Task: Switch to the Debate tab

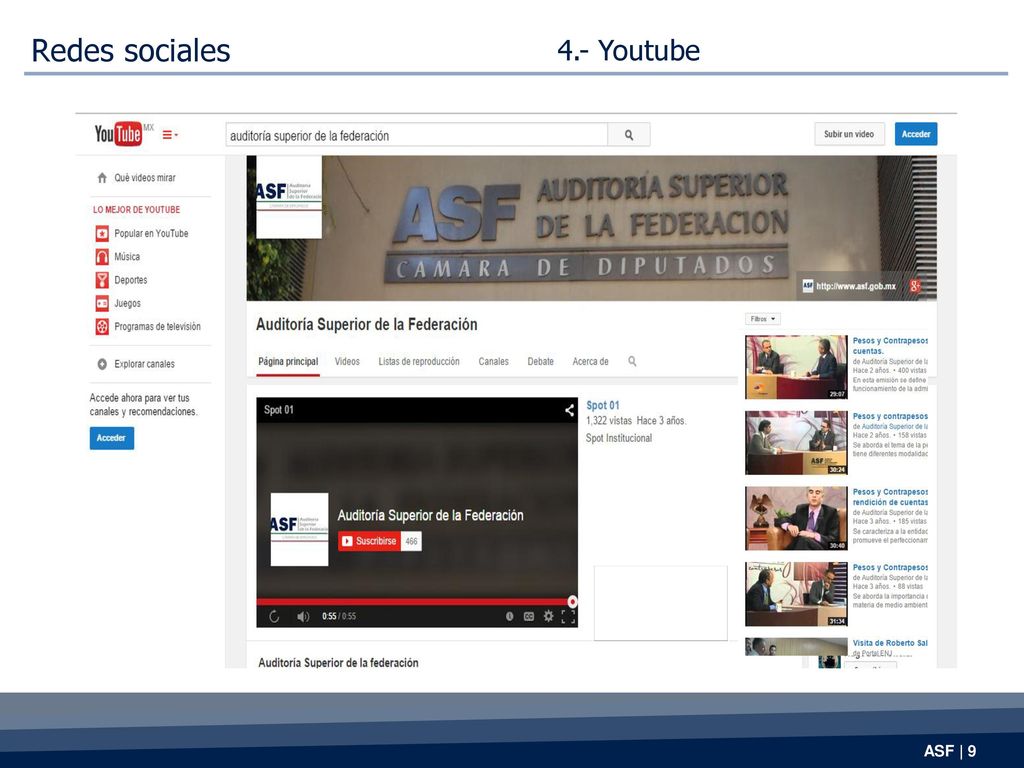Action: 540,361
